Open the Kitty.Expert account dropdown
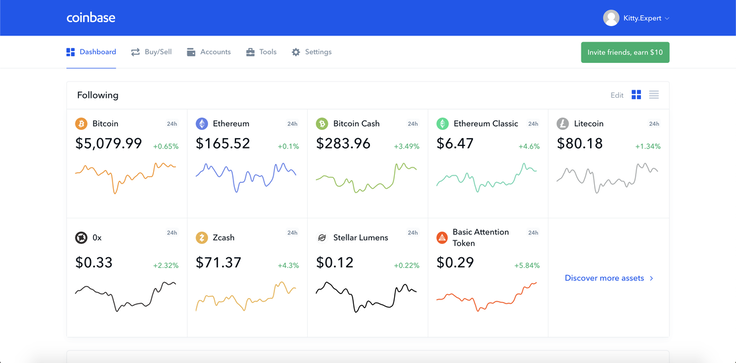The image size is (736, 363). pyautogui.click(x=636, y=18)
